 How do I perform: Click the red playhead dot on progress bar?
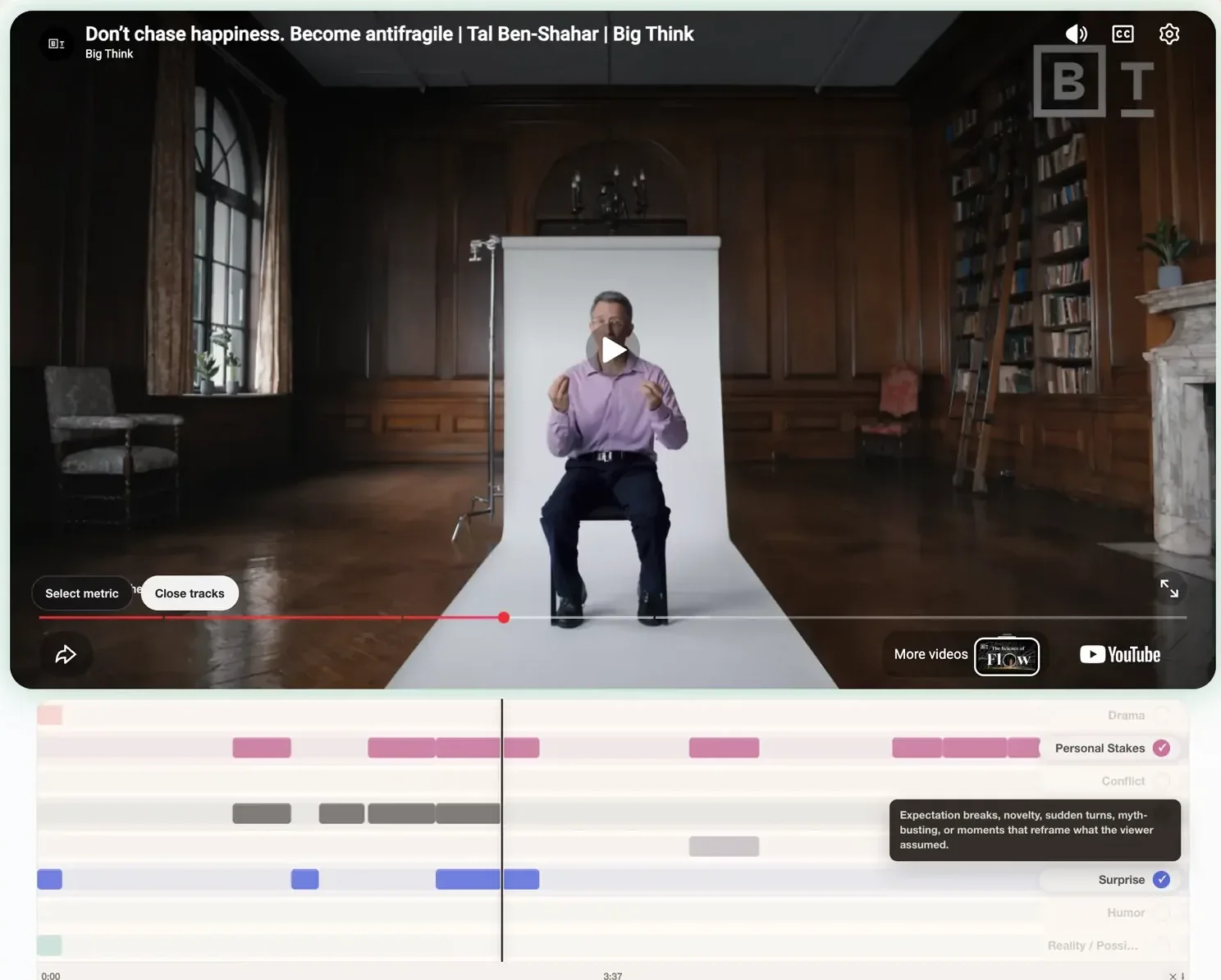[504, 617]
